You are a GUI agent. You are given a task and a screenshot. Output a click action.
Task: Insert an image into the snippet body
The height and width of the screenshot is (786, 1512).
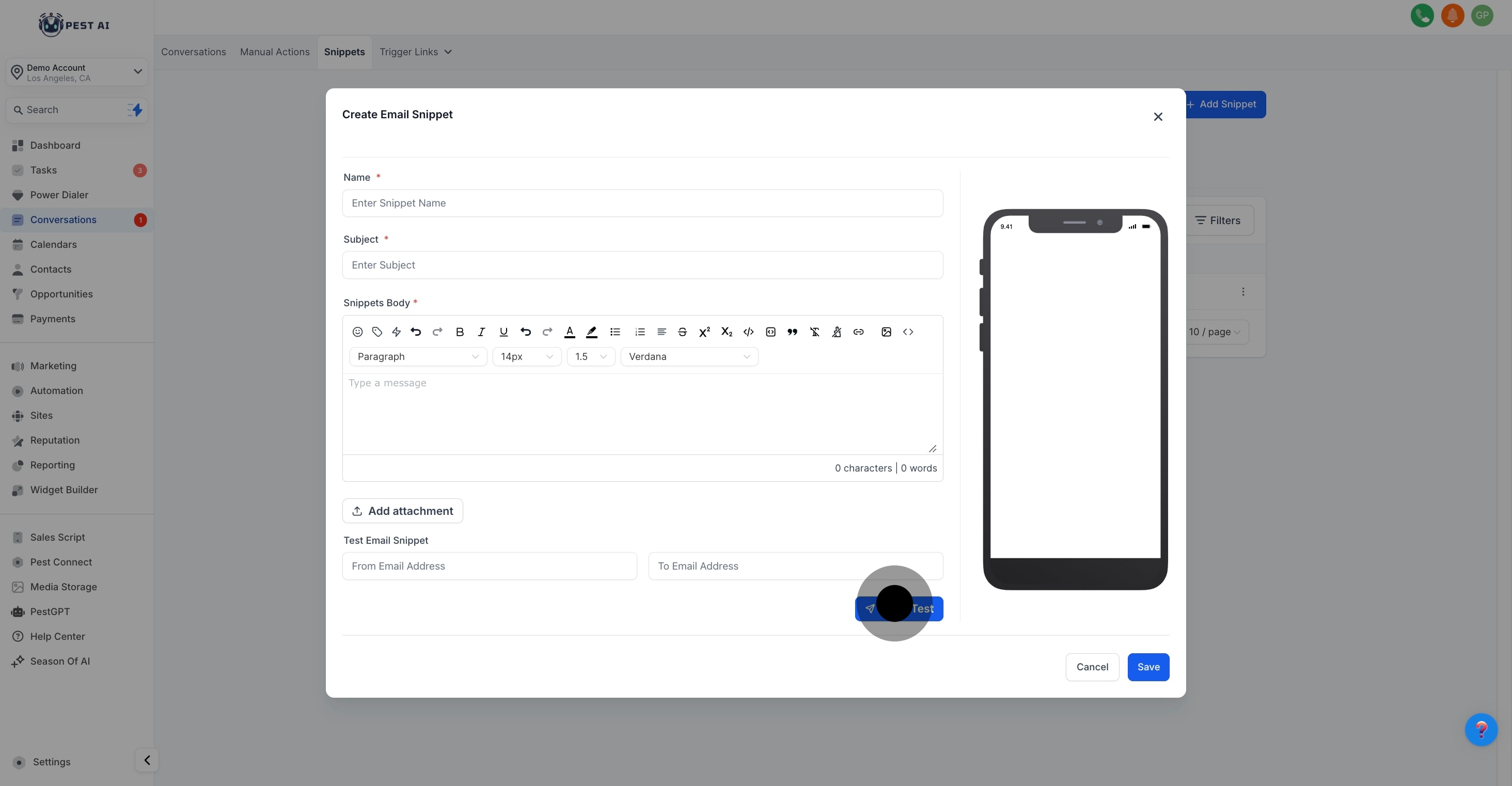[886, 332]
